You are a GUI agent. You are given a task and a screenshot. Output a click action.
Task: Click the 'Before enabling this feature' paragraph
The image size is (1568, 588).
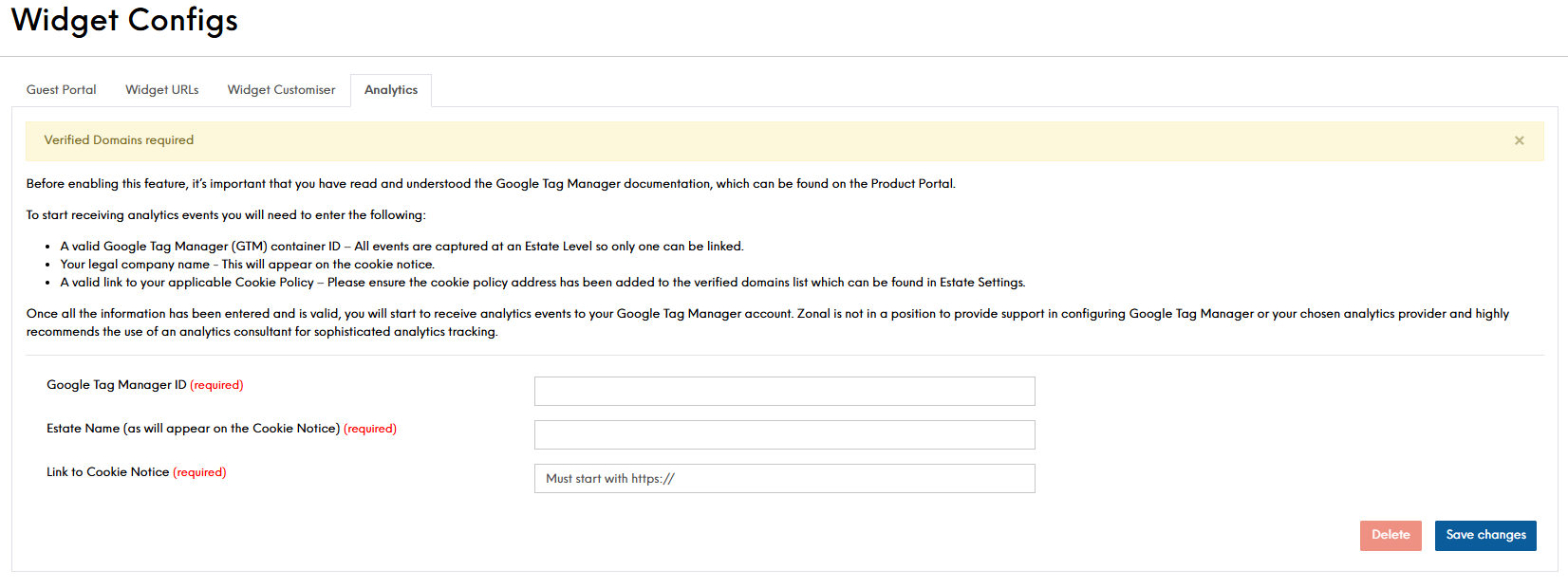491,184
